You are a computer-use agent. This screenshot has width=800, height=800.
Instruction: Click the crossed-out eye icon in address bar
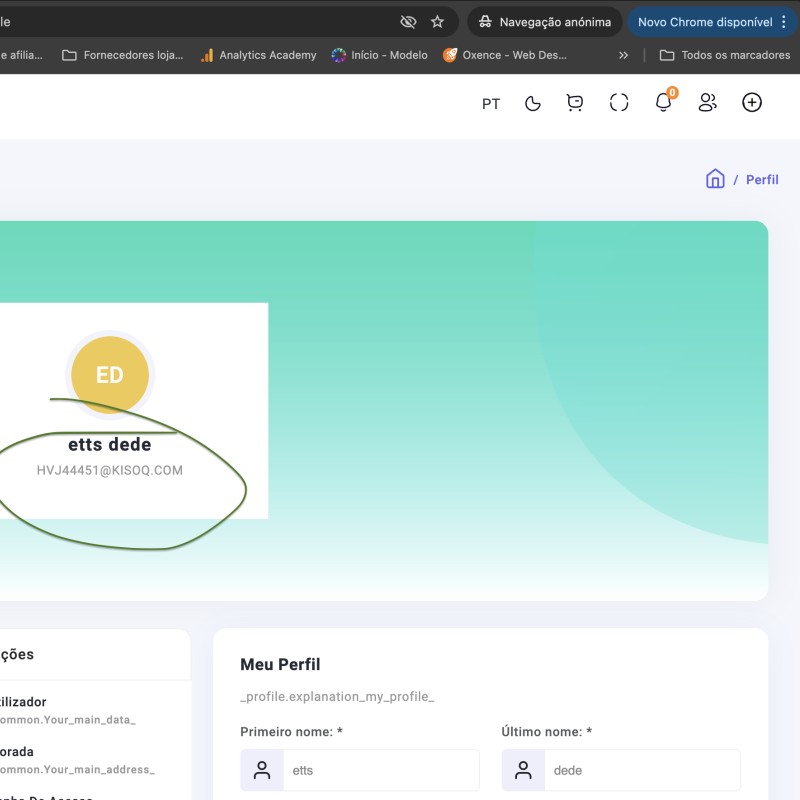pyautogui.click(x=408, y=22)
